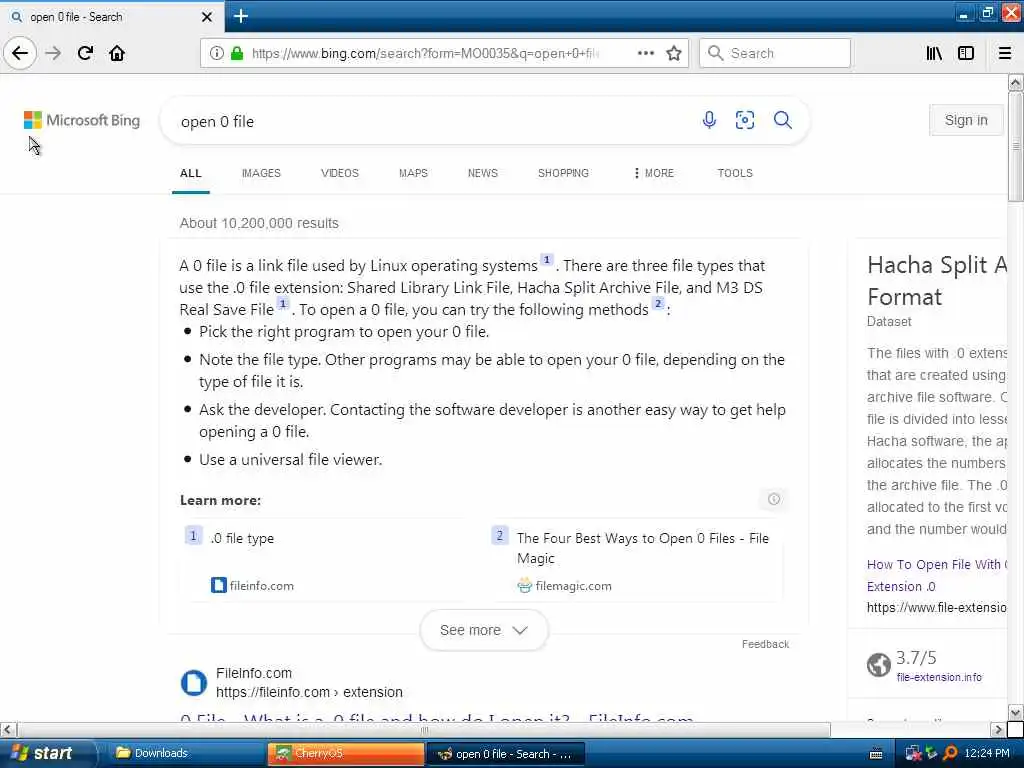Open the '.0 file type' learn more link
The height and width of the screenshot is (768, 1024).
(x=242, y=538)
